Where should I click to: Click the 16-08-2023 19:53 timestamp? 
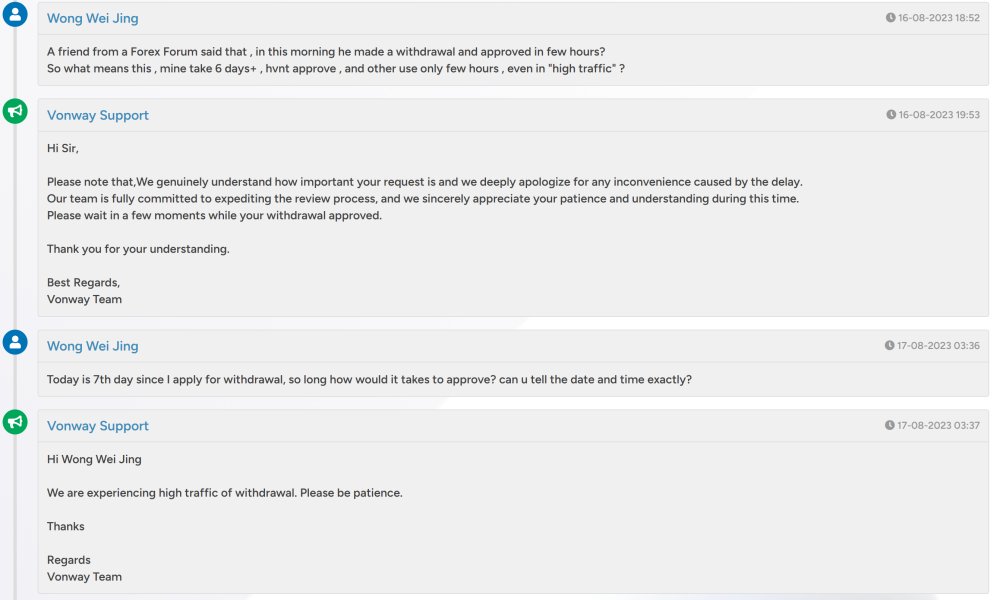click(x=939, y=115)
